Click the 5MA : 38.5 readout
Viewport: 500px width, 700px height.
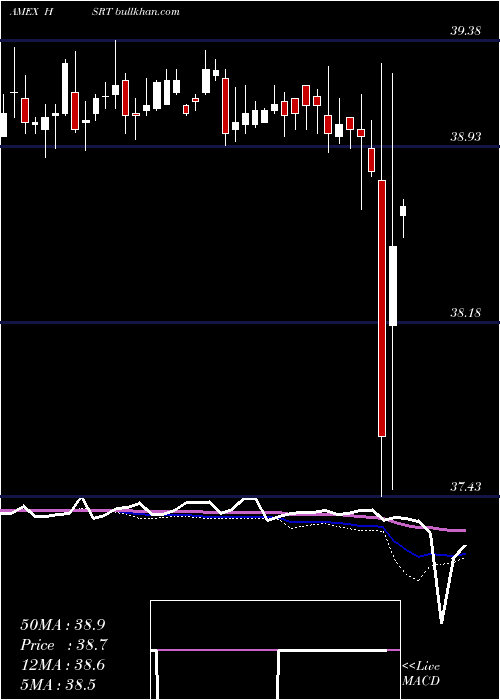click(x=58, y=684)
